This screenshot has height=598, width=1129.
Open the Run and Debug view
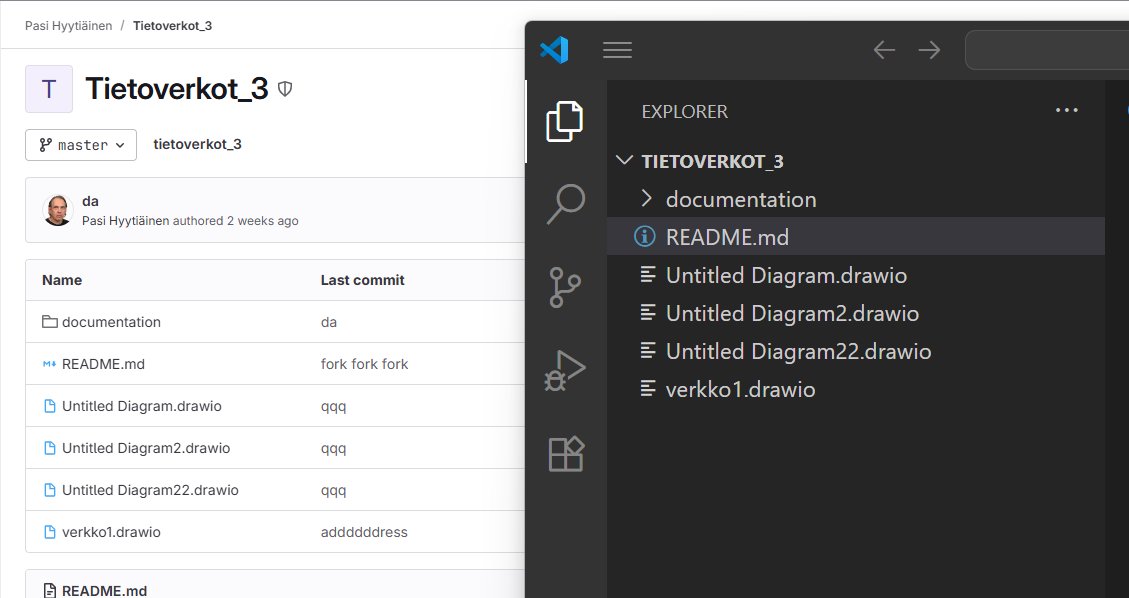pos(565,370)
